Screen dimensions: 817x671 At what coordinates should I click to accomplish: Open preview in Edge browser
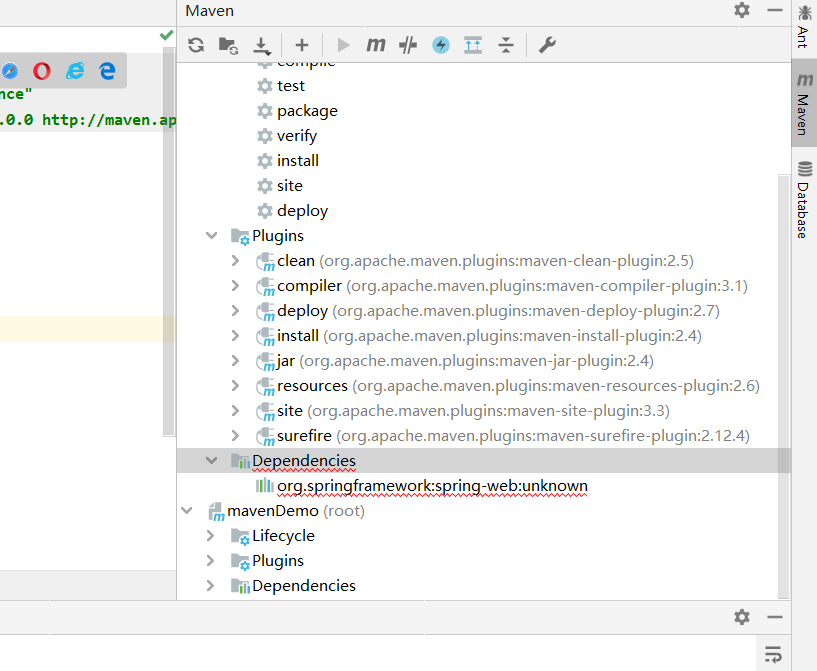(x=107, y=71)
